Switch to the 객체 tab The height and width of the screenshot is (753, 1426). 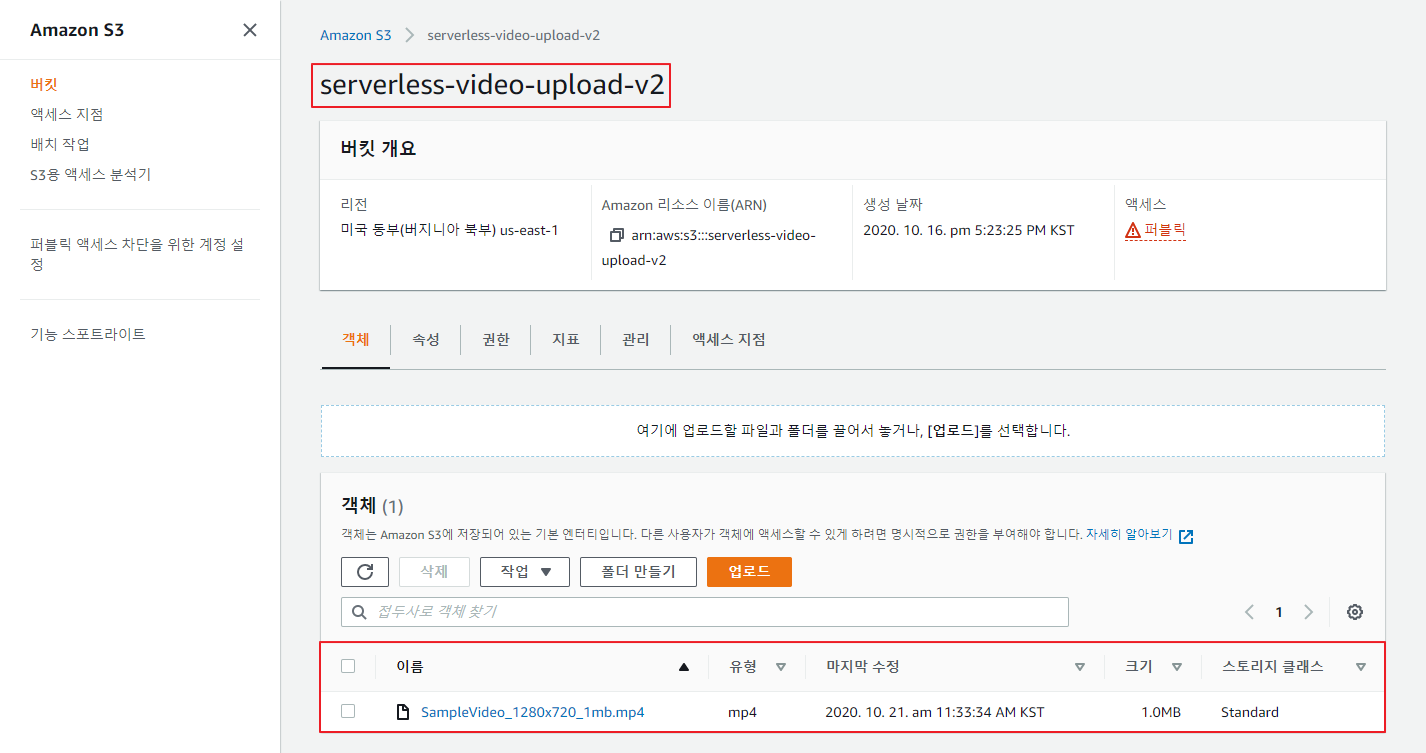point(356,340)
